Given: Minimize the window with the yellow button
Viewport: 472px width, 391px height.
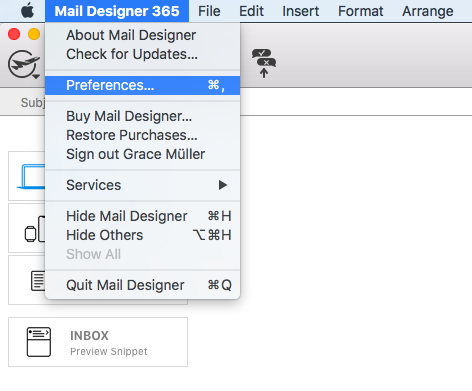Looking at the screenshot, I should pyautogui.click(x=34, y=34).
